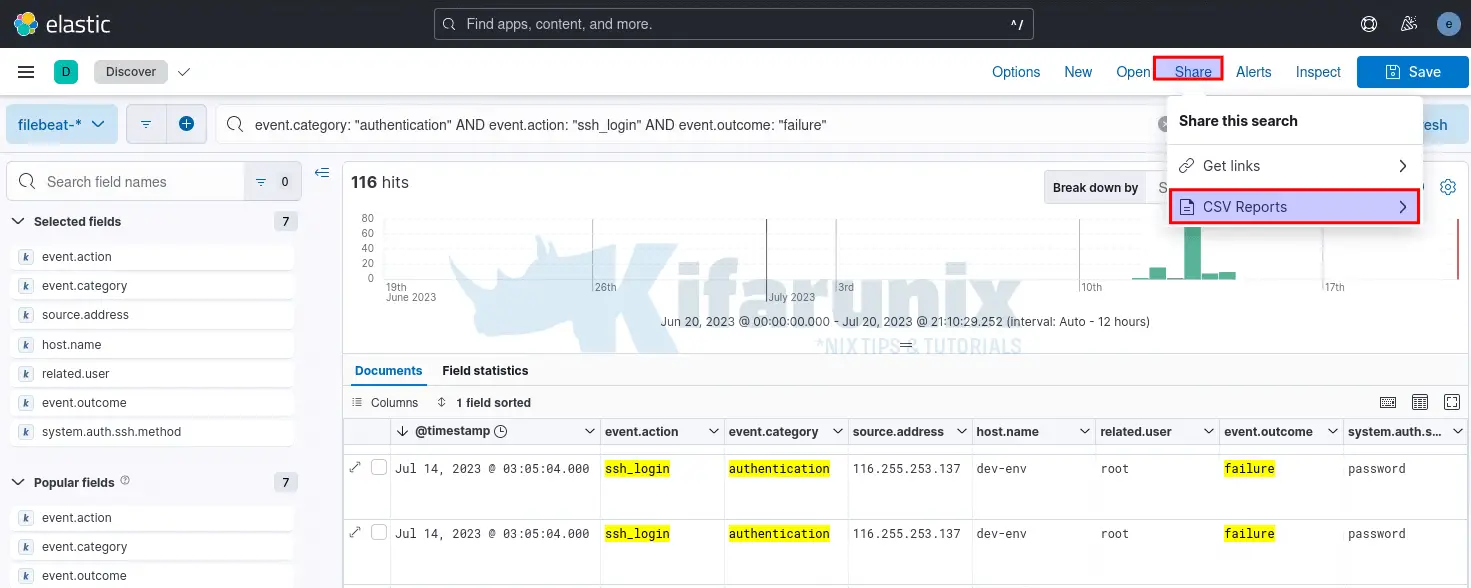Open display density options icon
The height and width of the screenshot is (588, 1471).
click(x=1419, y=402)
